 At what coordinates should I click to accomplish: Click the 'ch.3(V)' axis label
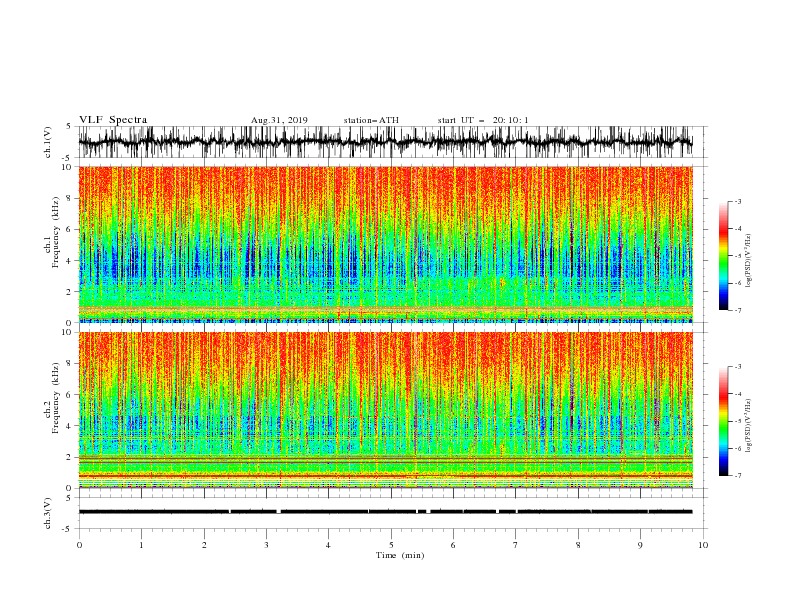(x=48, y=513)
